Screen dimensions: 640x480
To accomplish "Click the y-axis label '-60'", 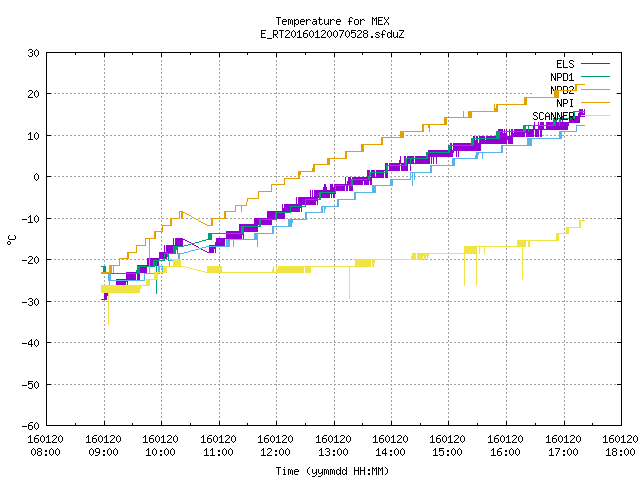I will tap(31, 426).
